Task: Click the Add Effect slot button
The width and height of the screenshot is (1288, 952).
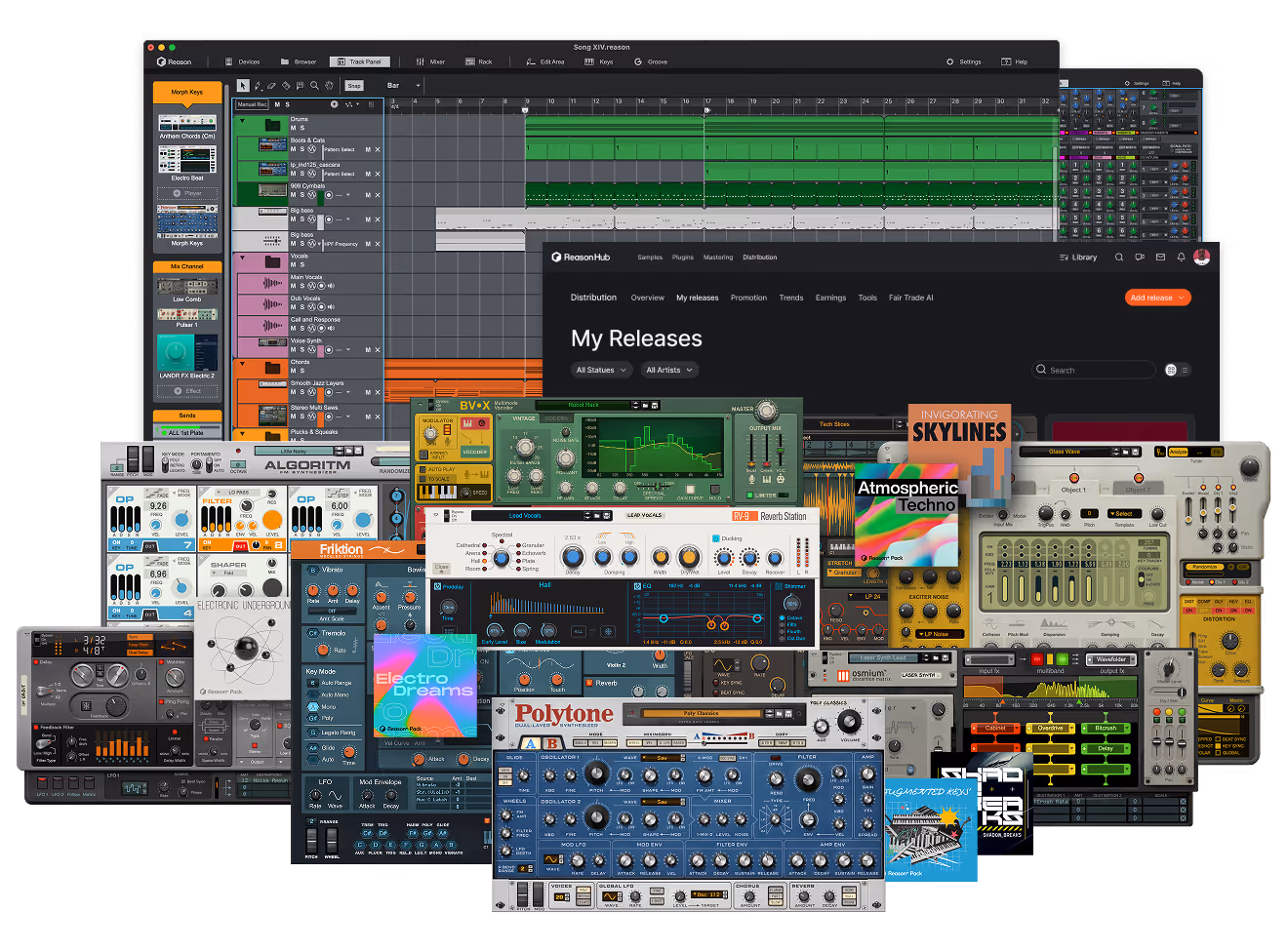Action: pos(187,390)
